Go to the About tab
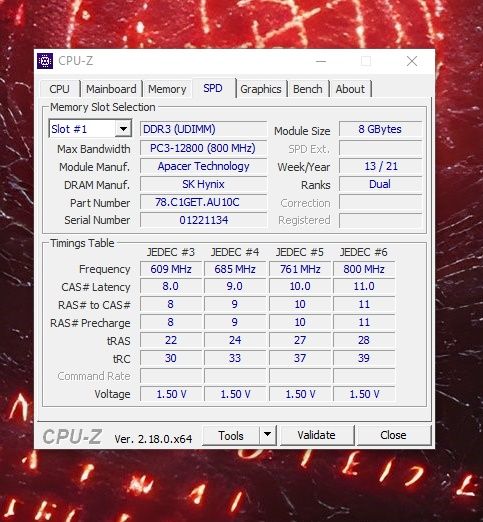The image size is (483, 522). pyautogui.click(x=350, y=89)
